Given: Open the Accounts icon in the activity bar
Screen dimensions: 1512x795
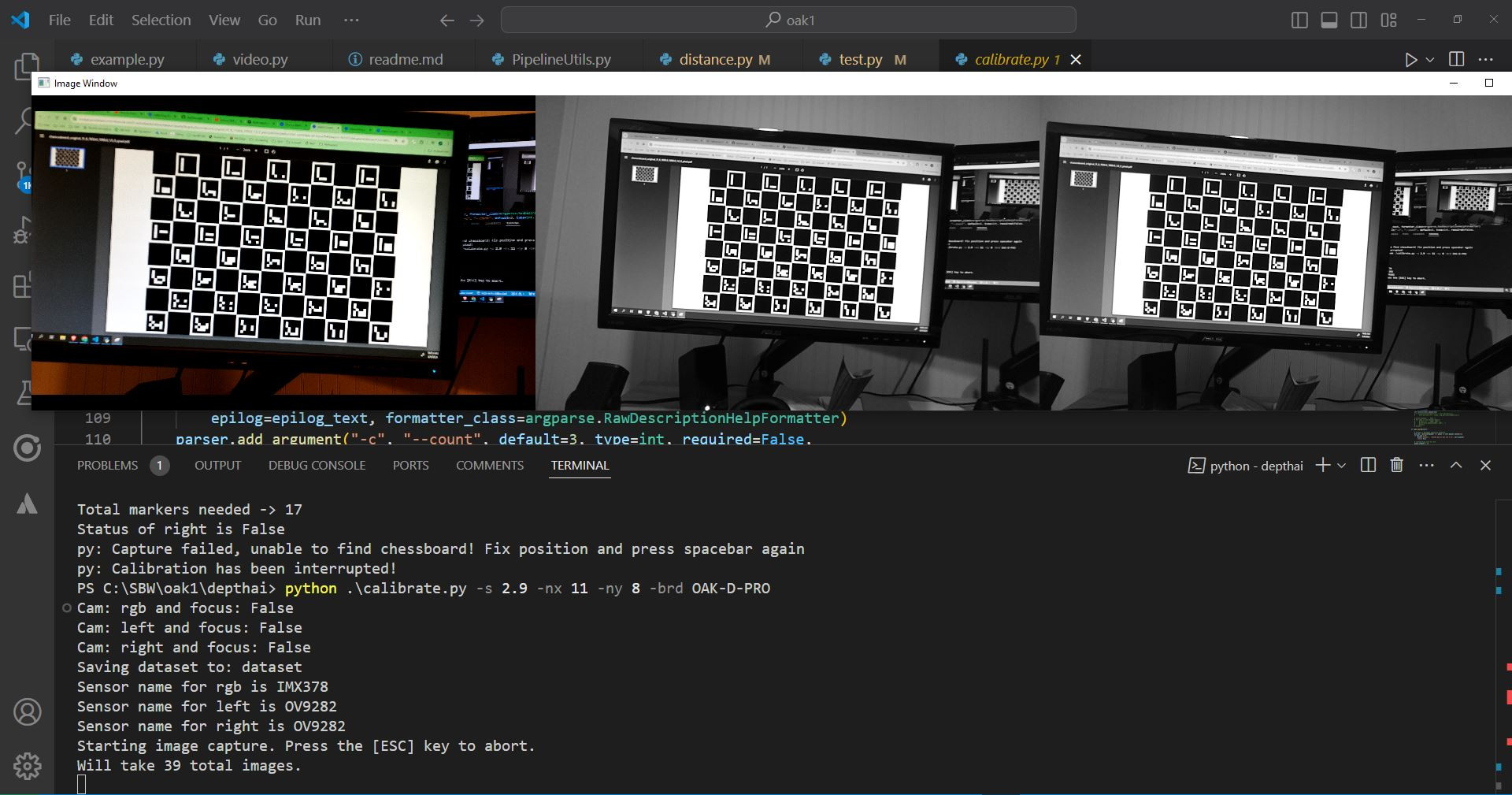Looking at the screenshot, I should point(27,712).
